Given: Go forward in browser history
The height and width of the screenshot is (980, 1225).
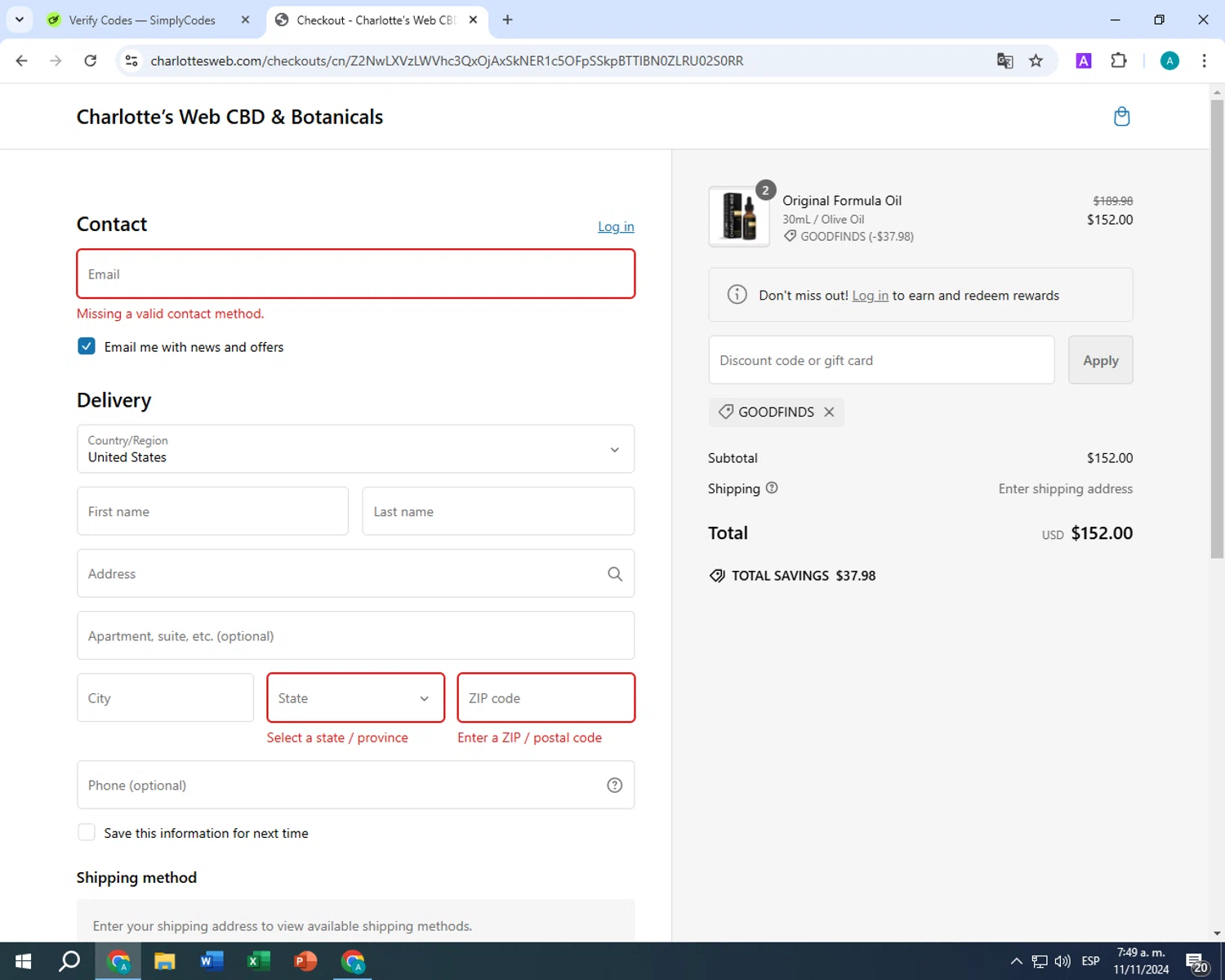Looking at the screenshot, I should 56,61.
